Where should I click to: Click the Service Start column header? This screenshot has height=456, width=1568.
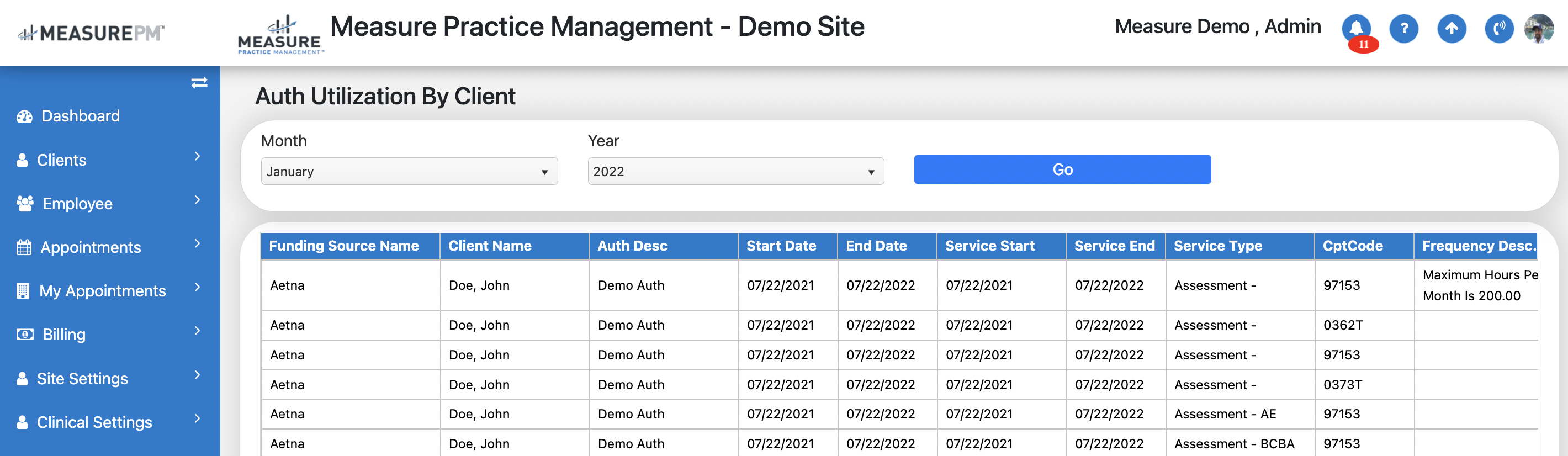[x=1002, y=246]
